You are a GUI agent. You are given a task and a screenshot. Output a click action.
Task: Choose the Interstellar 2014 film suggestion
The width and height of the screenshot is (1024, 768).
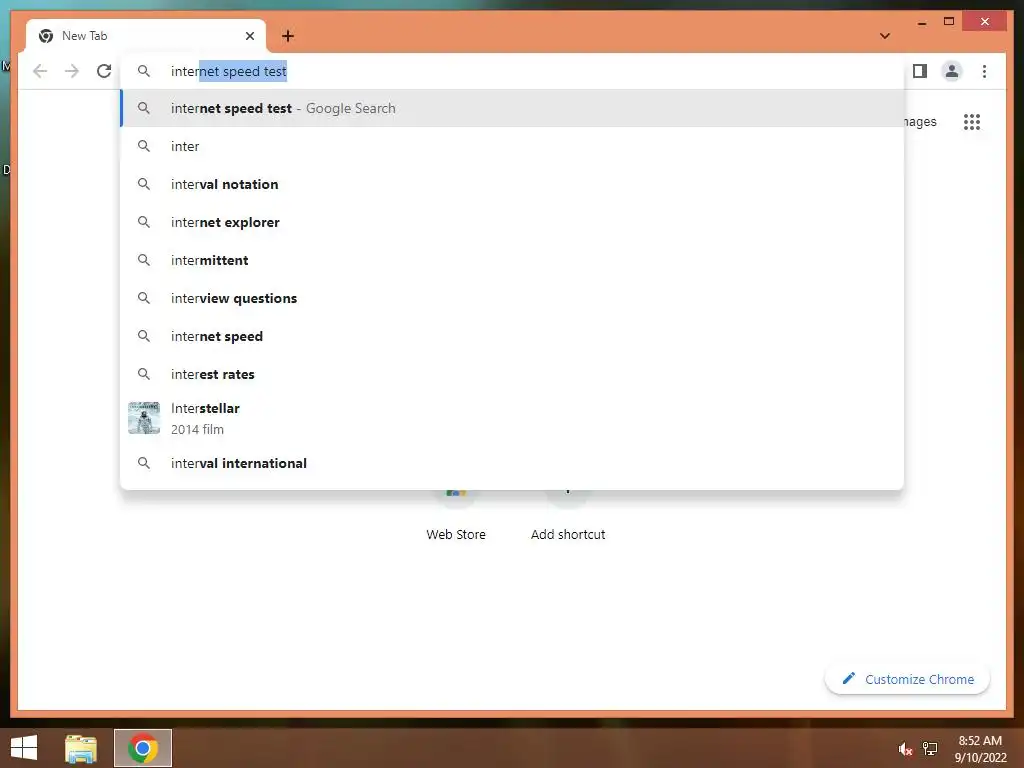tap(512, 419)
